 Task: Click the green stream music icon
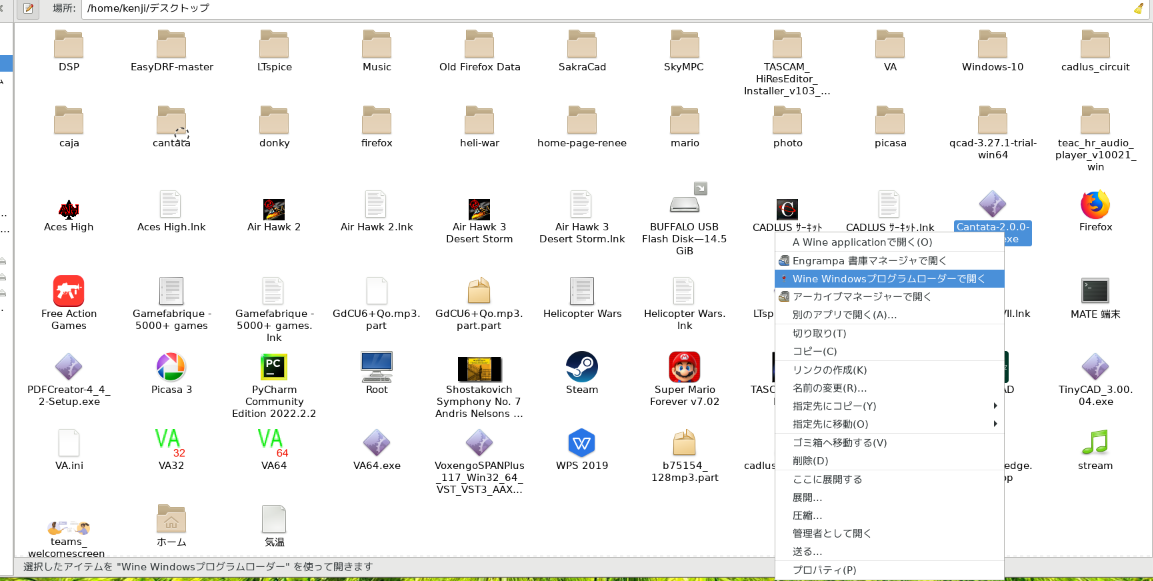tap(1095, 442)
